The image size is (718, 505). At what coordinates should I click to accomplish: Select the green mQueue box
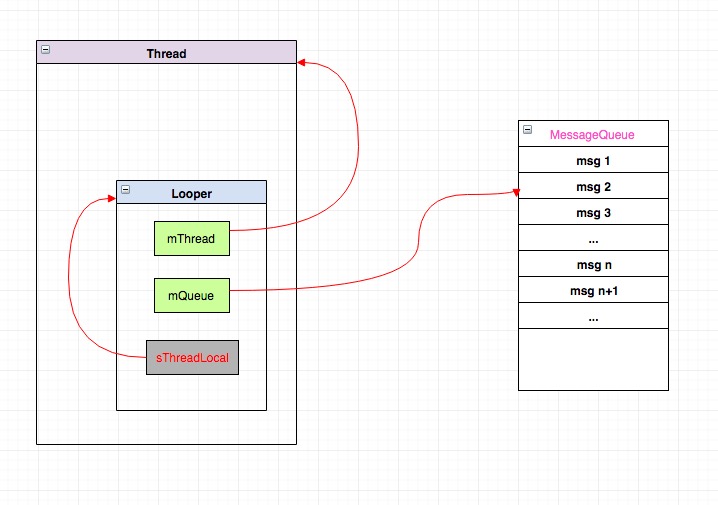click(191, 295)
